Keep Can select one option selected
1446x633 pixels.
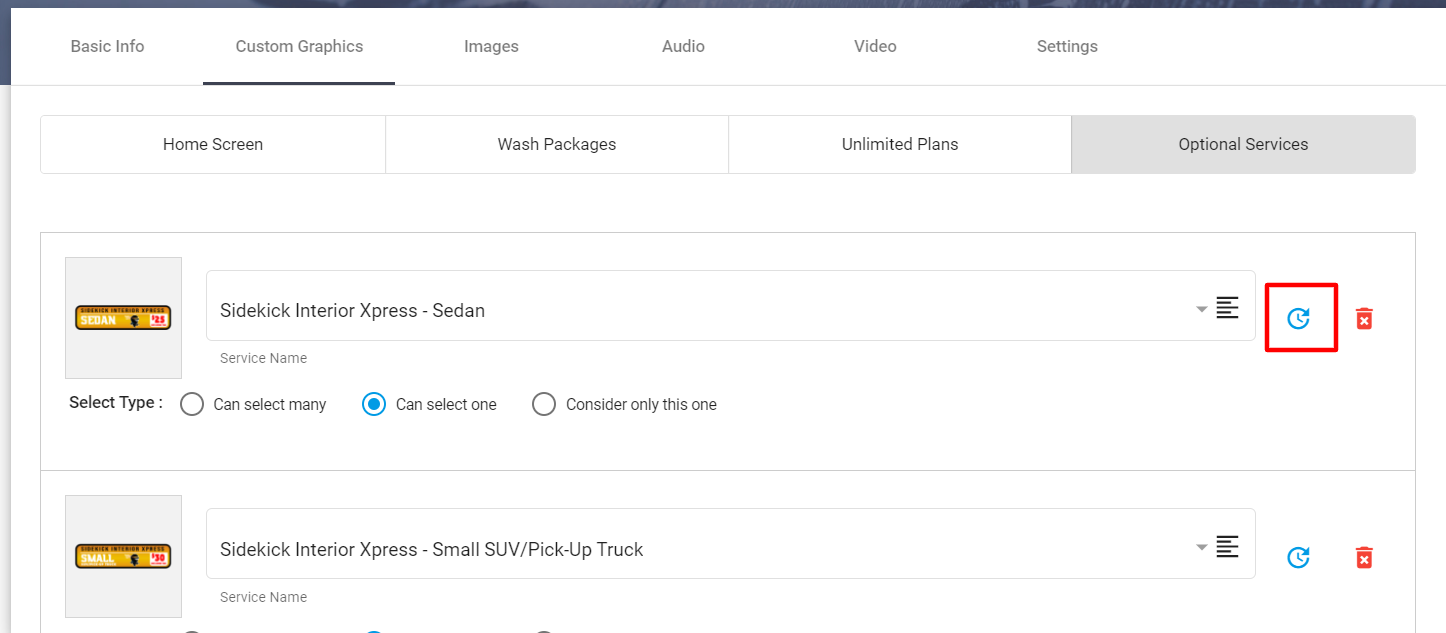[374, 404]
